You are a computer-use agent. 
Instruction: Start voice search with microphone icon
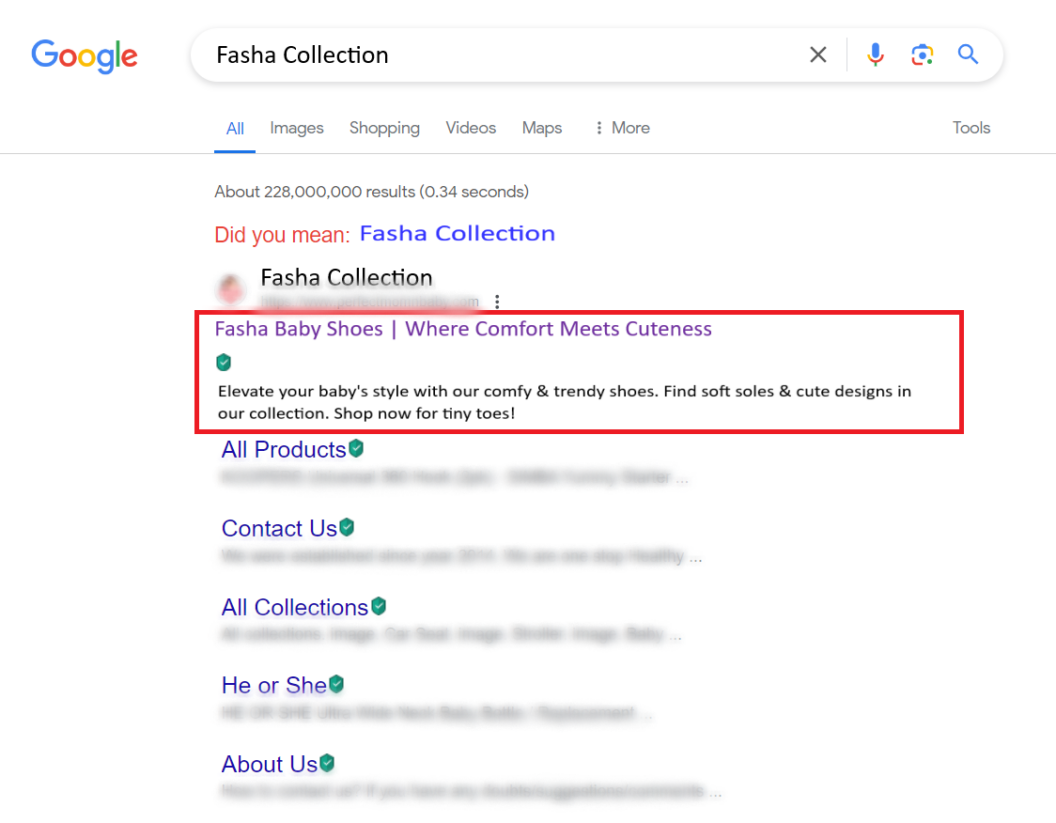(x=875, y=55)
